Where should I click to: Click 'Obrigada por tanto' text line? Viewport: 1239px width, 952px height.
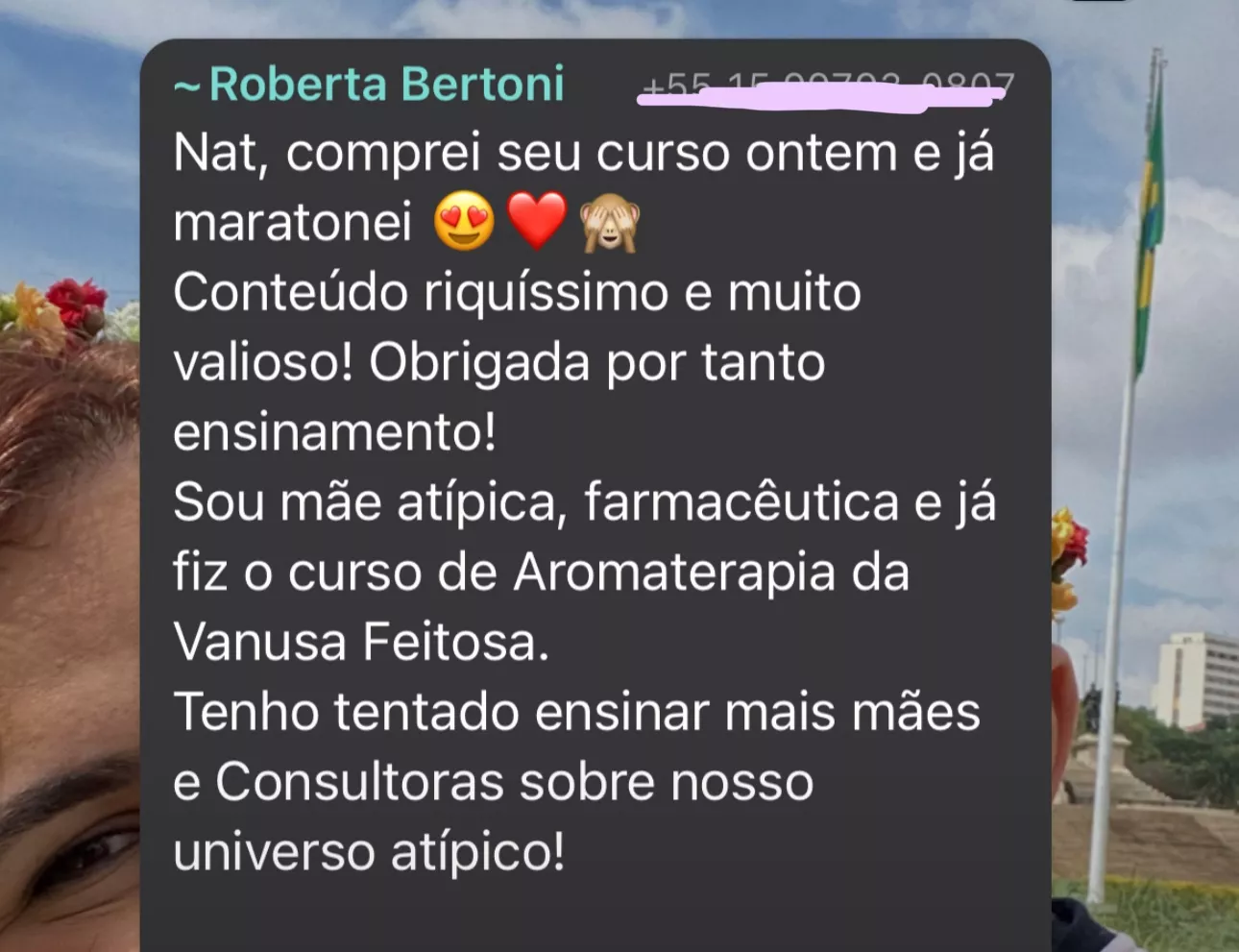(x=596, y=363)
